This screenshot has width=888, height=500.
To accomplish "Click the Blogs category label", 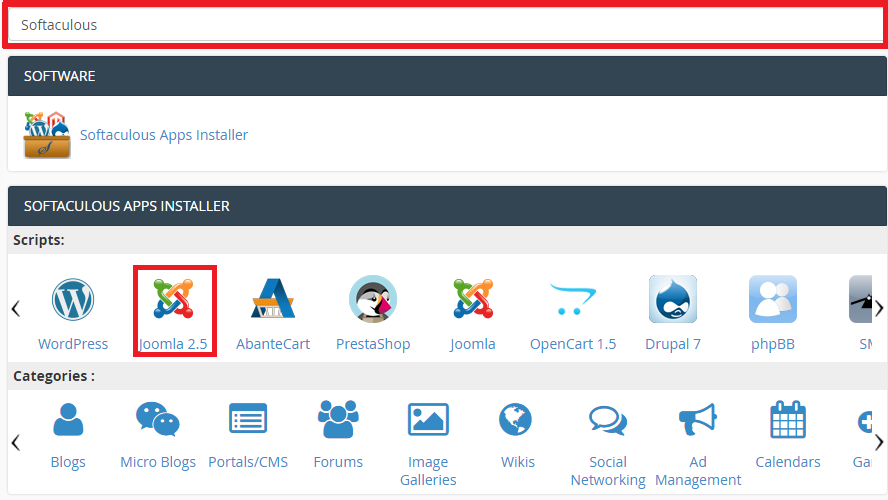I will point(68,462).
